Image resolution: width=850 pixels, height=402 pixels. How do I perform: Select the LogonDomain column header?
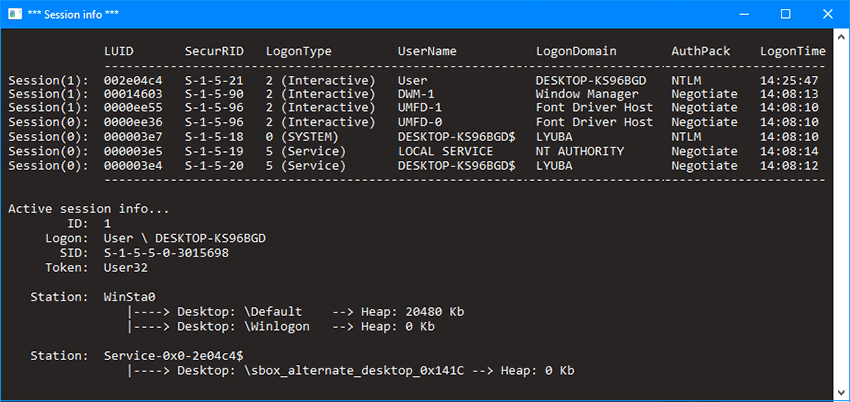coord(576,51)
